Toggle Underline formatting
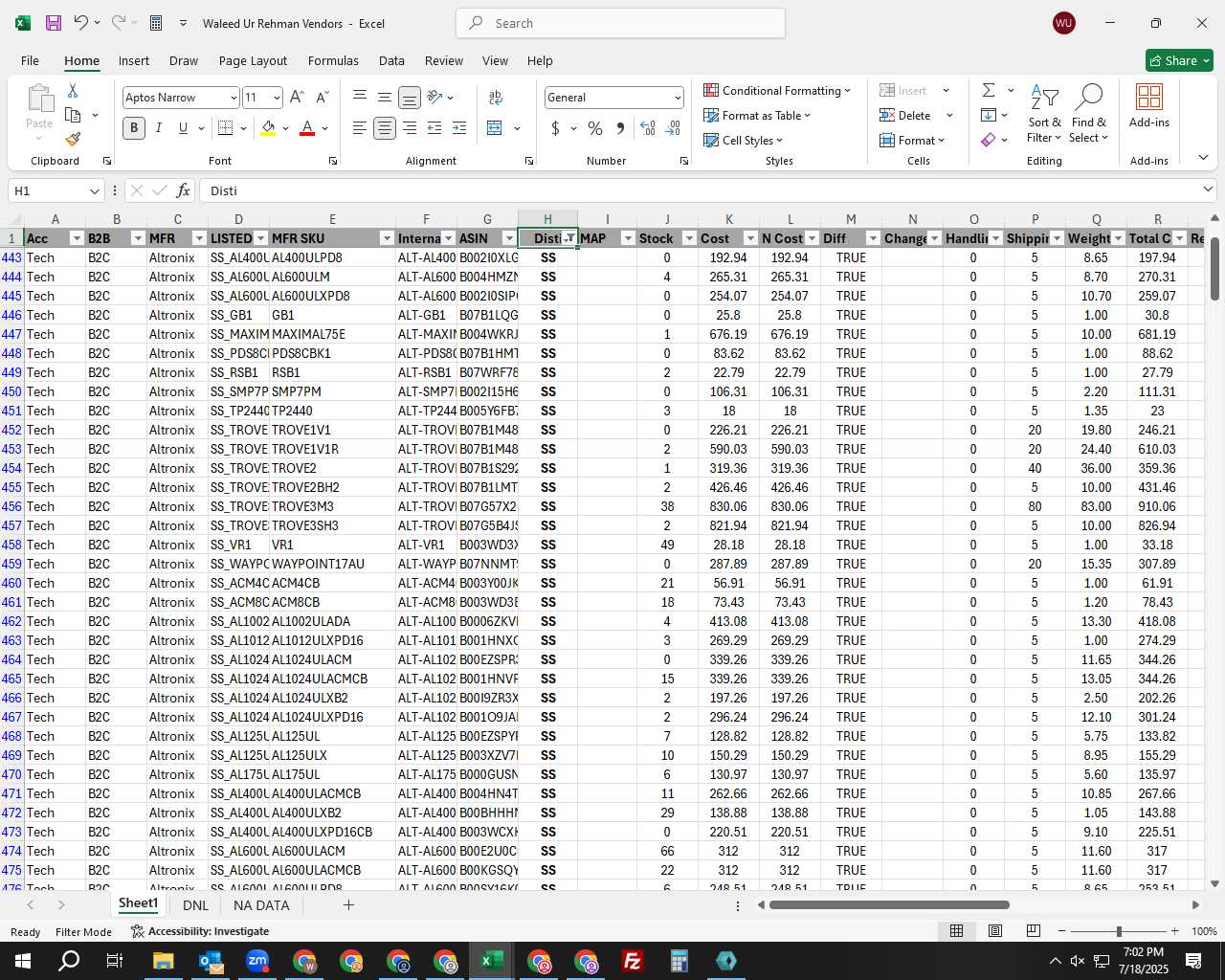This screenshot has width=1225, height=980. point(183,127)
